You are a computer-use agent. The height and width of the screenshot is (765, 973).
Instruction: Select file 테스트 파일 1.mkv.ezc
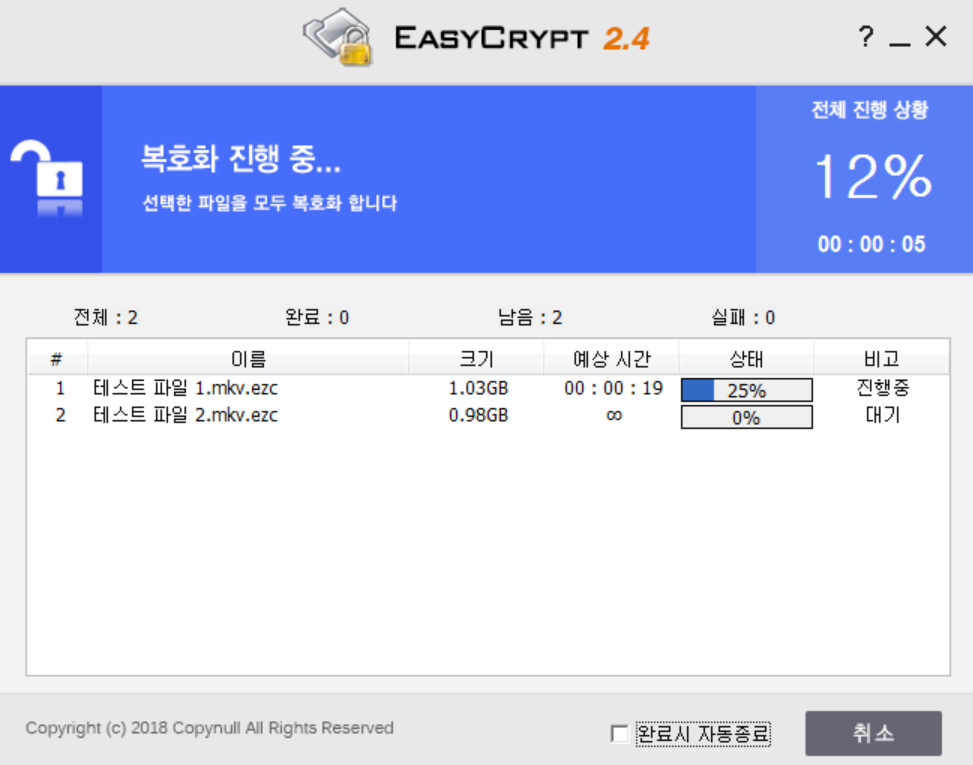pyautogui.click(x=185, y=388)
